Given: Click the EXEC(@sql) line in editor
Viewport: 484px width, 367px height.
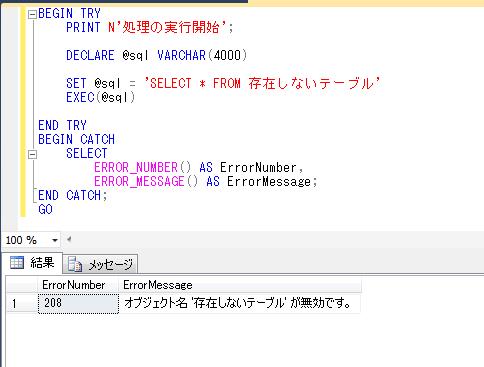Looking at the screenshot, I should pos(100,97).
